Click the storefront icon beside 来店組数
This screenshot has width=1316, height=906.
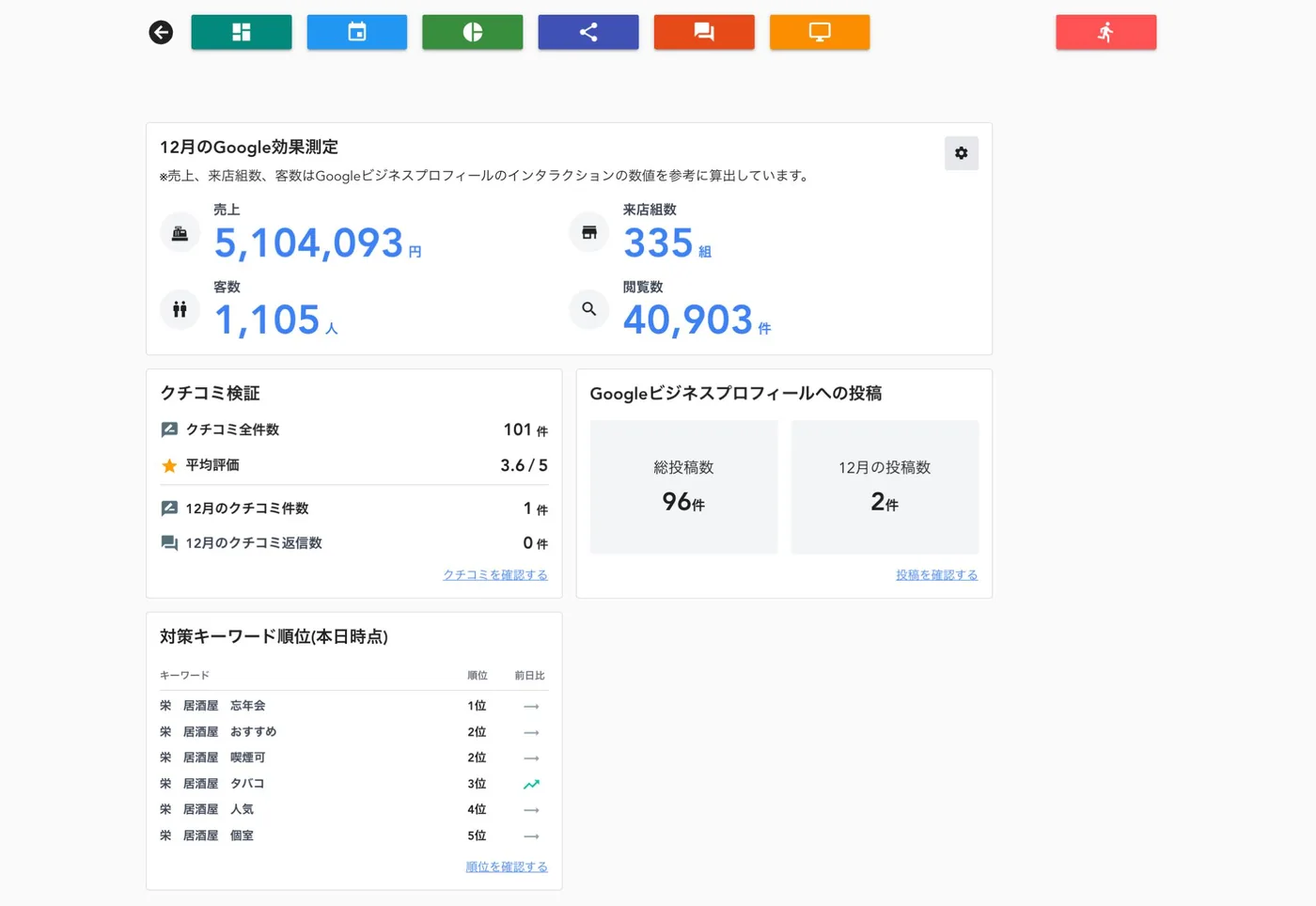[589, 233]
